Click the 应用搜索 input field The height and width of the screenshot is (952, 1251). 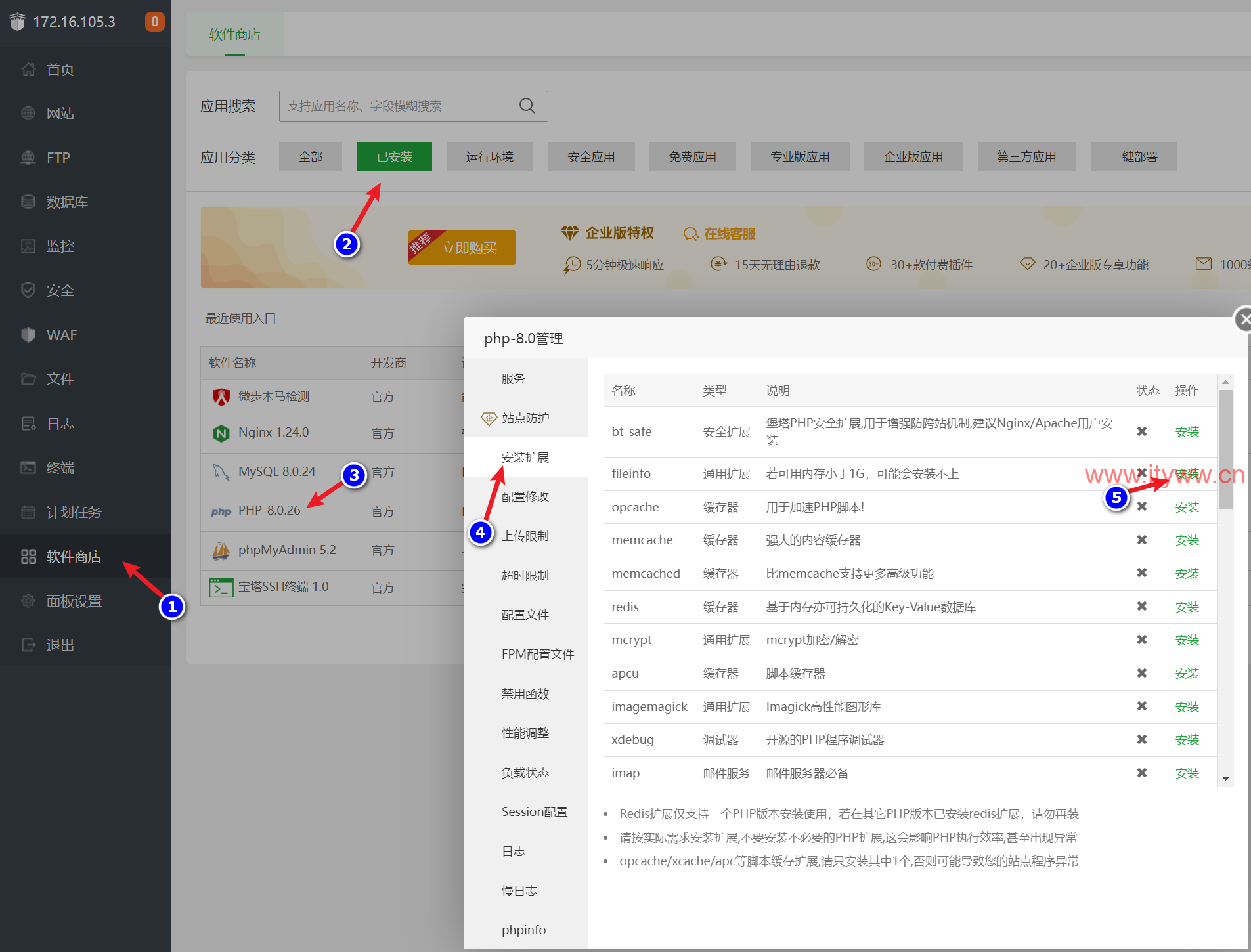pos(414,106)
